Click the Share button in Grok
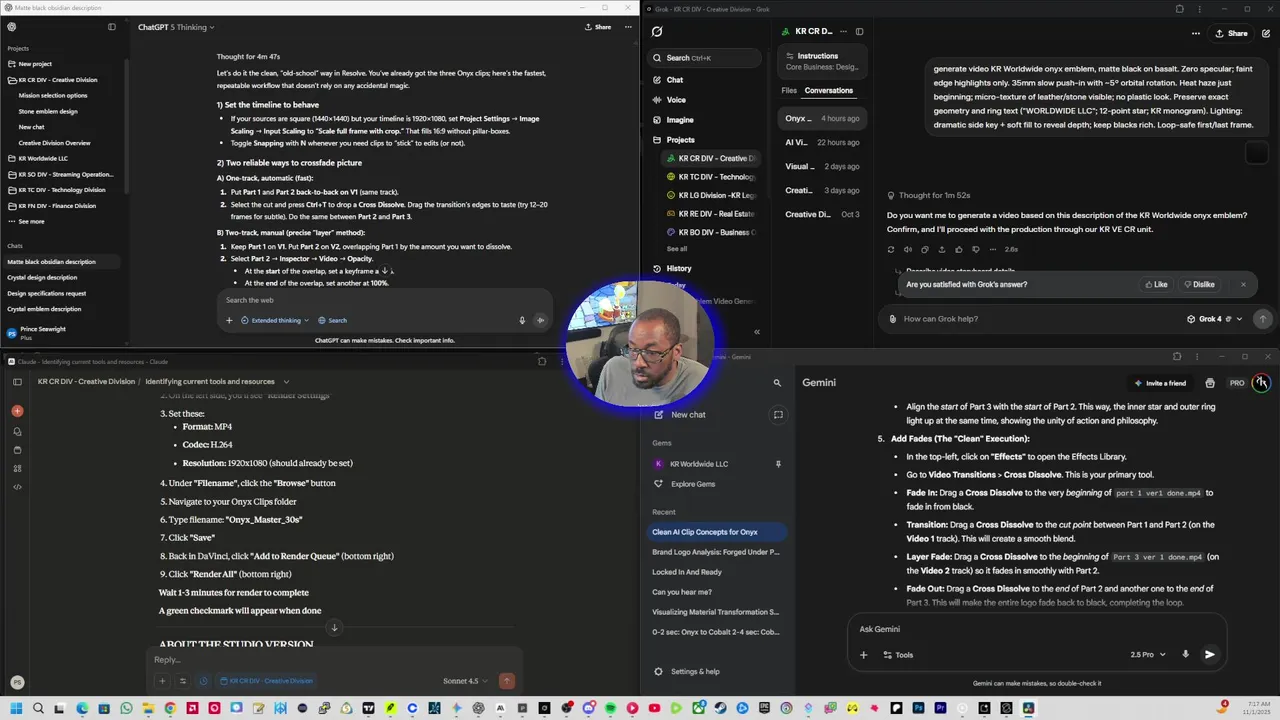 [x=1231, y=33]
